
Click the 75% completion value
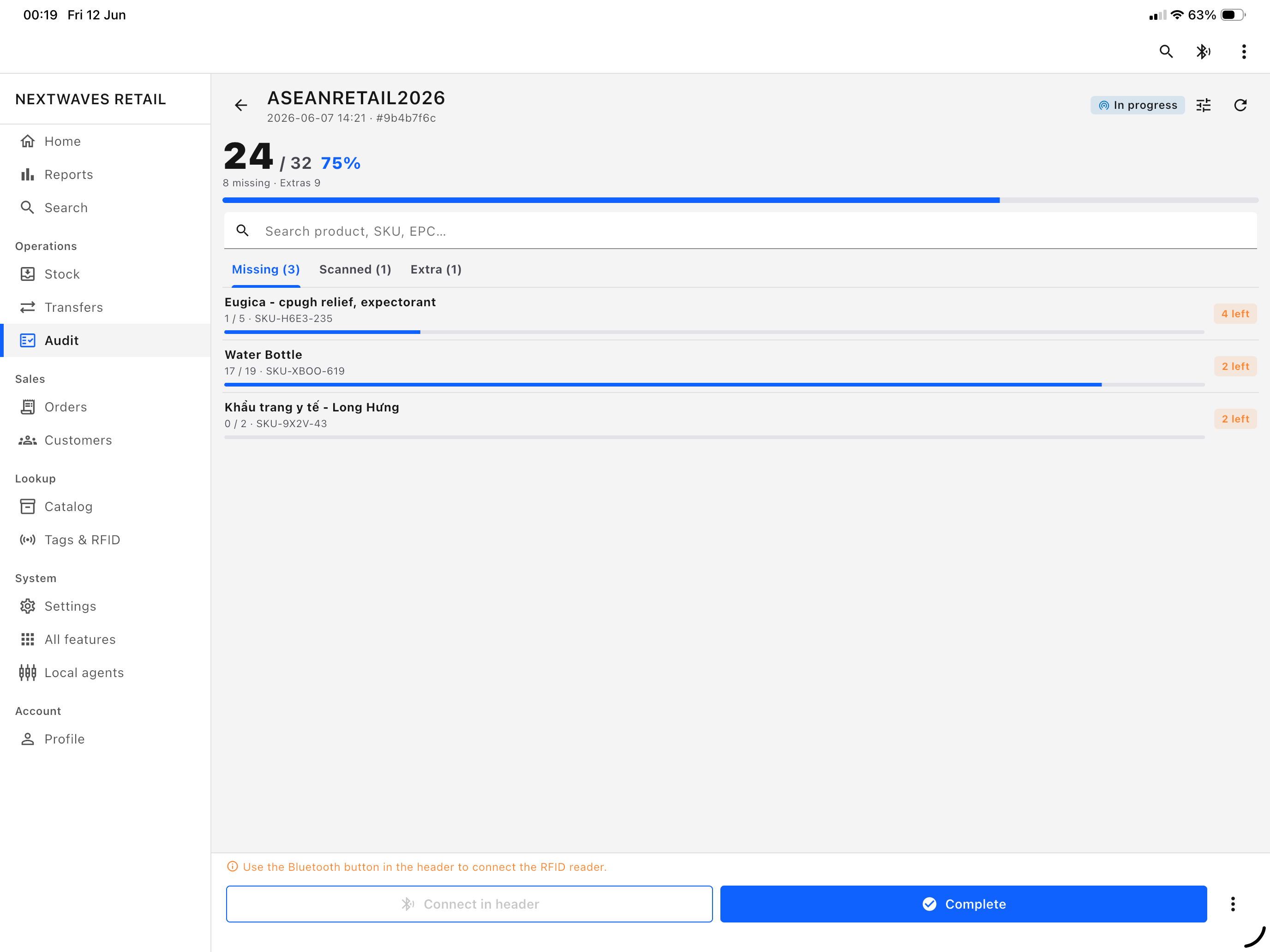(x=341, y=164)
